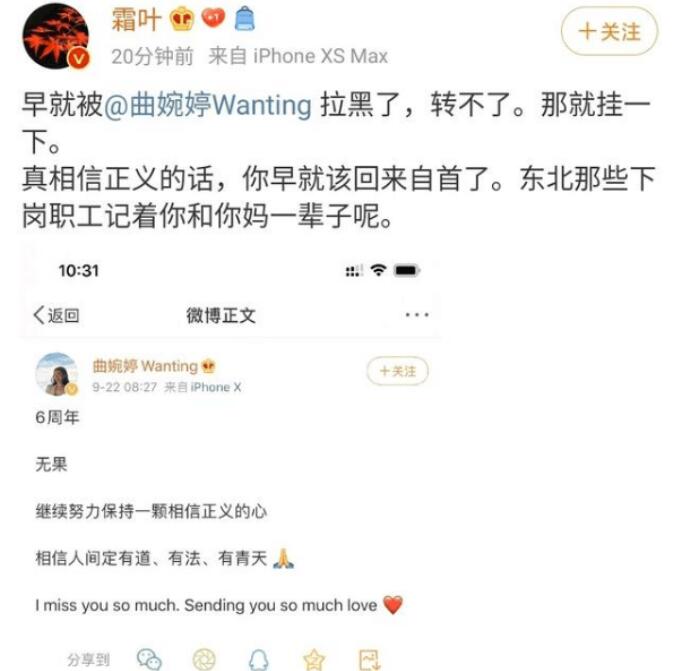This screenshot has width=682, height=671.
Task: Share to Qzone star icon
Action: [314, 660]
